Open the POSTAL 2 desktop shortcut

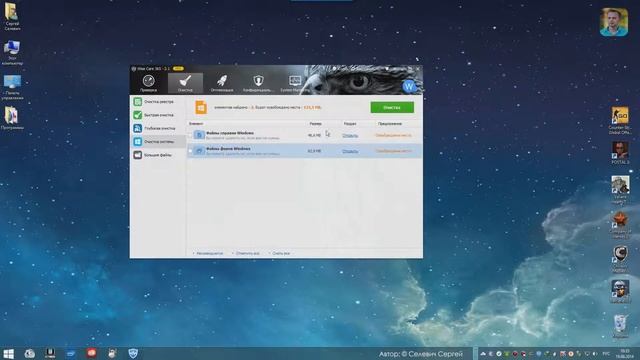(x=620, y=153)
